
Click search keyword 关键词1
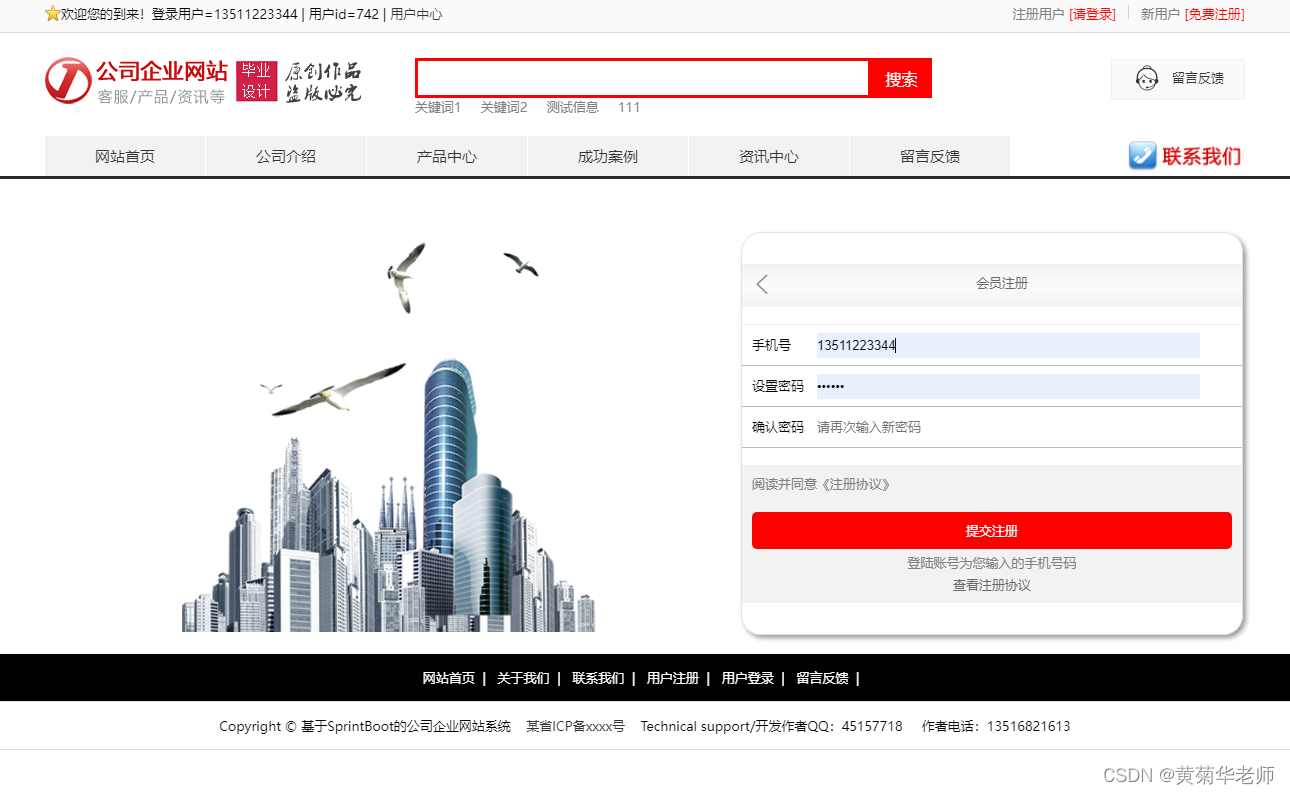click(x=438, y=107)
